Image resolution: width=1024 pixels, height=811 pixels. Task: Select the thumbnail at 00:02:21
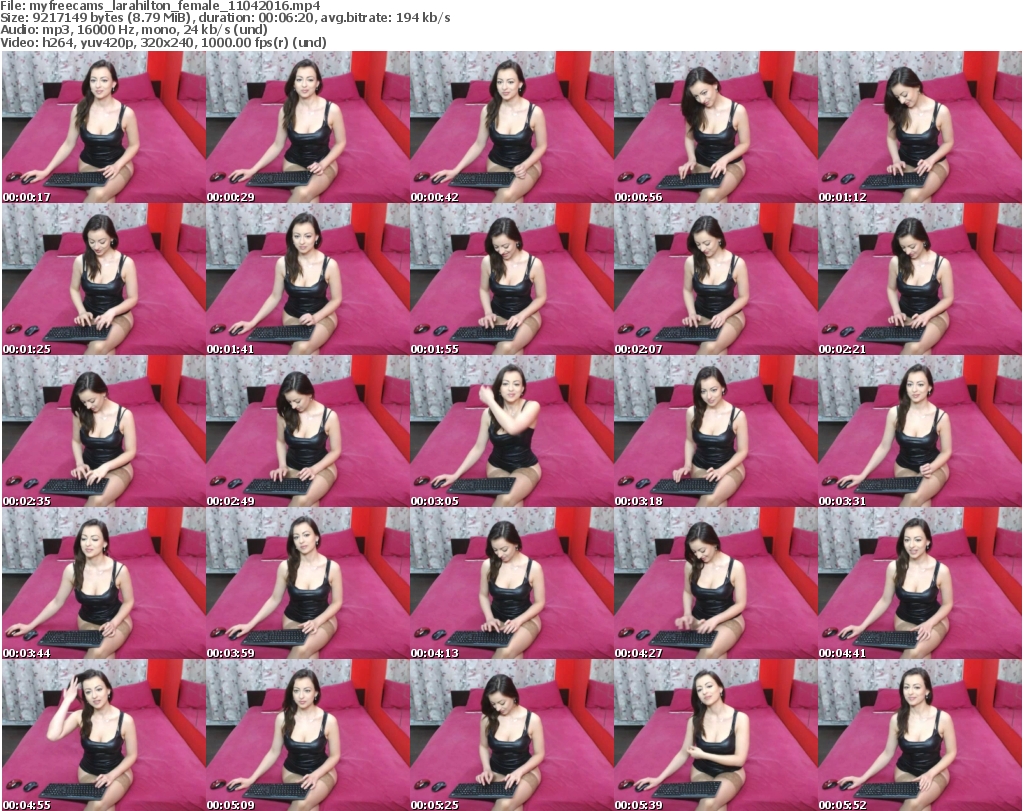920,279
